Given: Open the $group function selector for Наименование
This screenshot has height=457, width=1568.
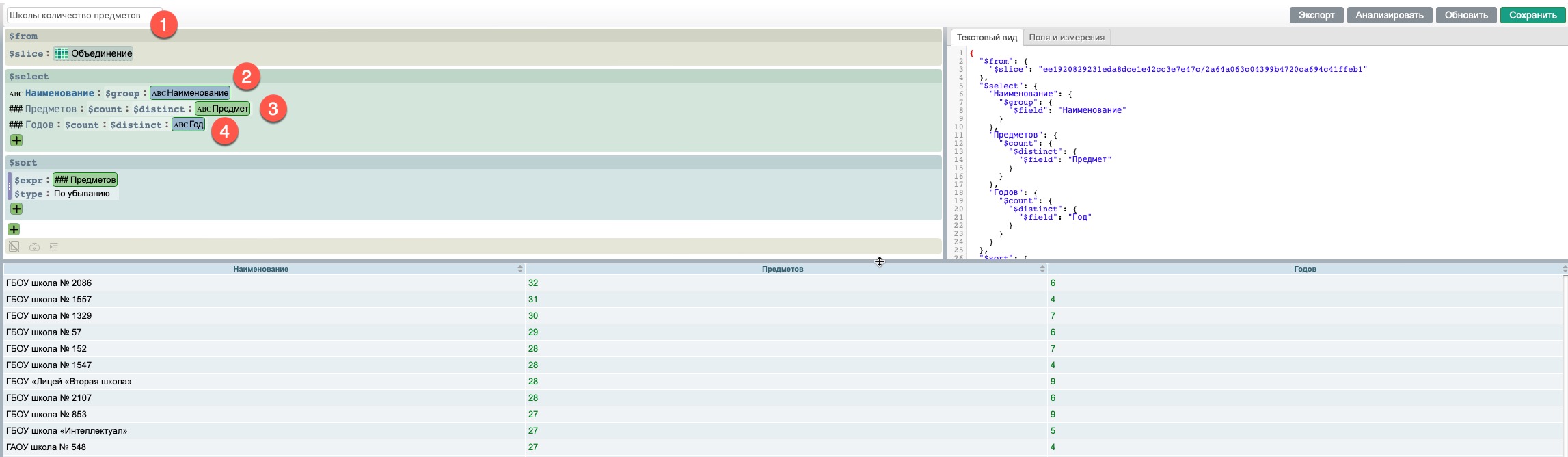Looking at the screenshot, I should [x=122, y=94].
